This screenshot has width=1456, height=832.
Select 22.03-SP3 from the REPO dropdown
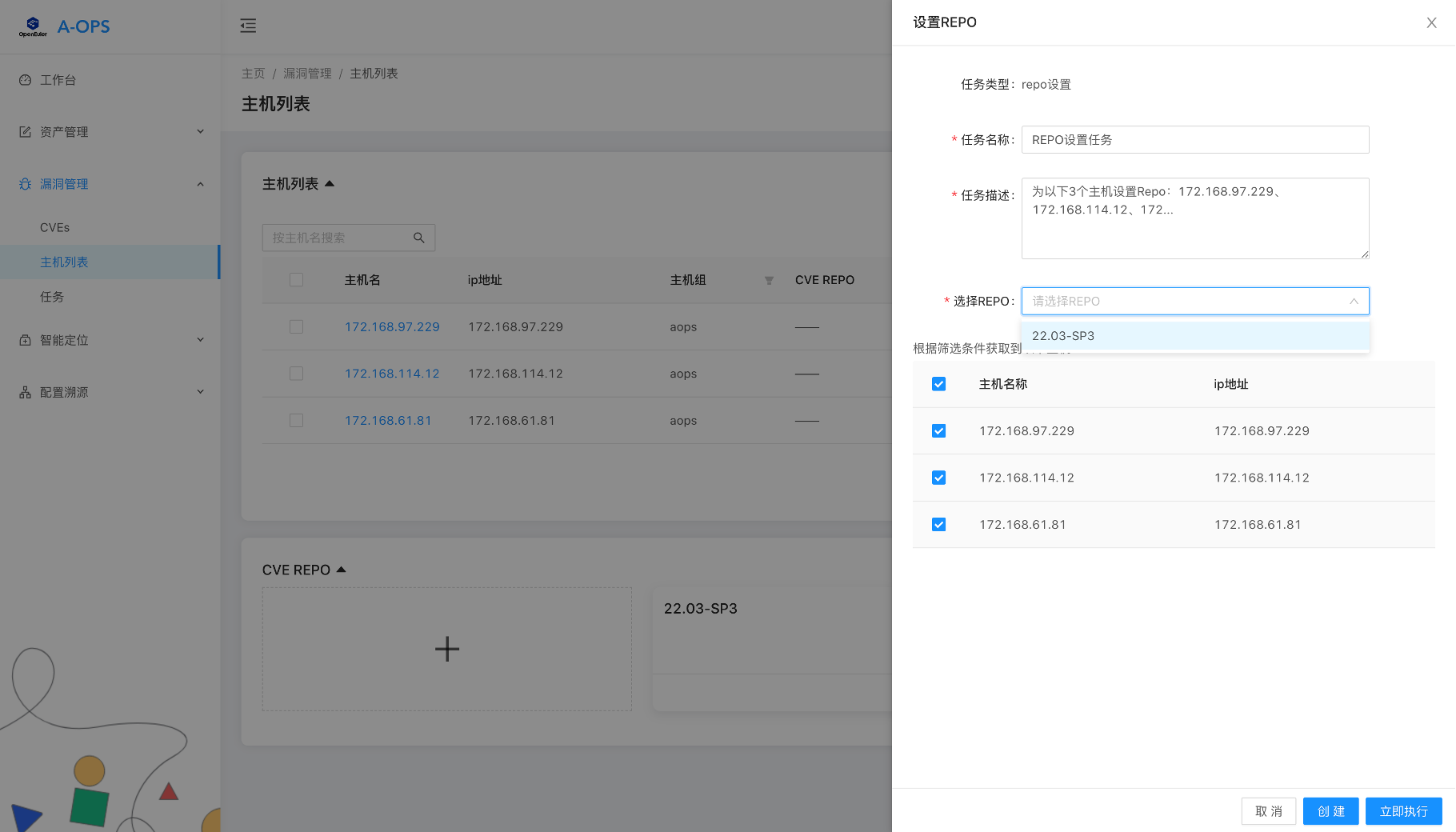[1062, 335]
